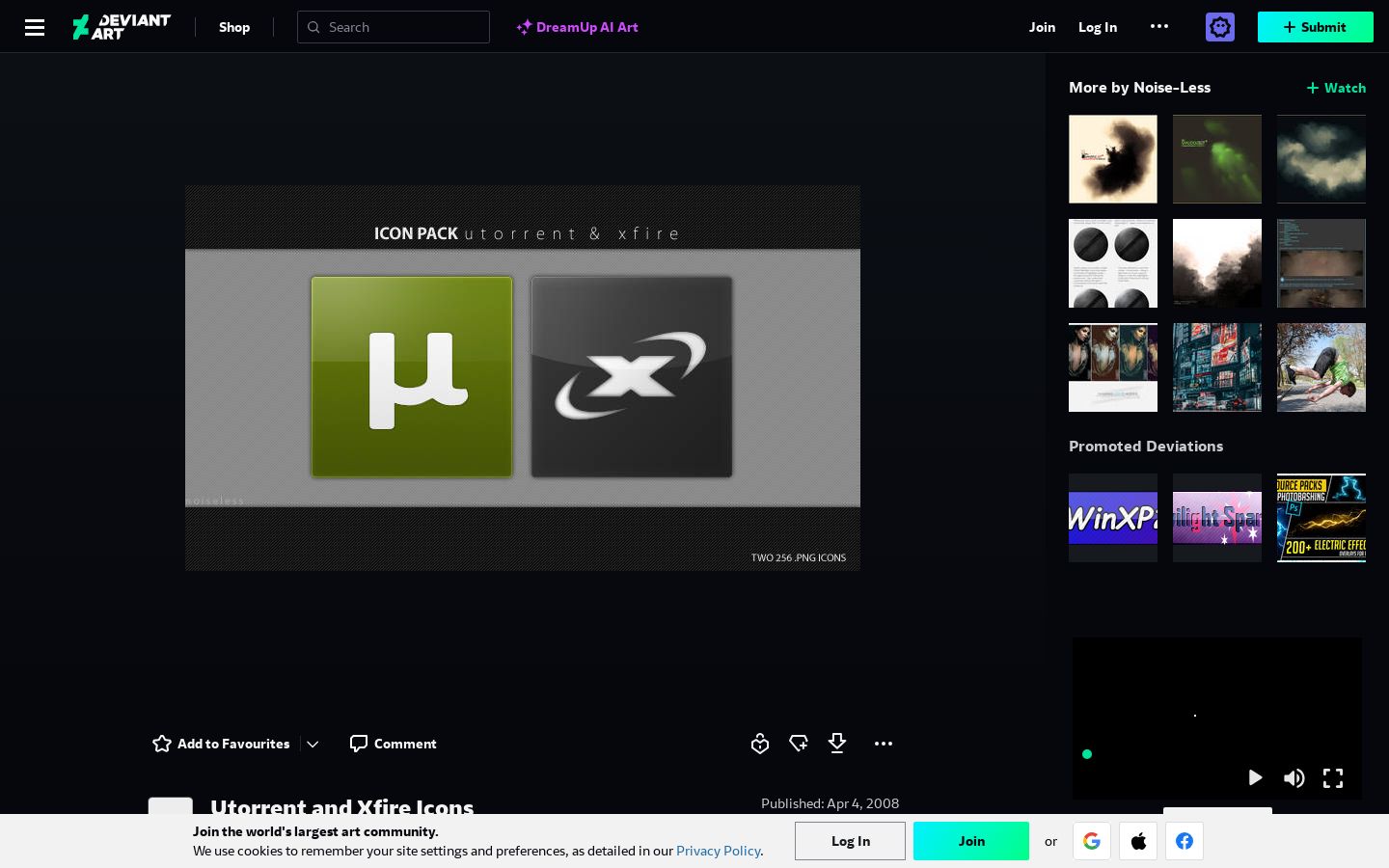Open the header more options ellipsis

click(1159, 26)
